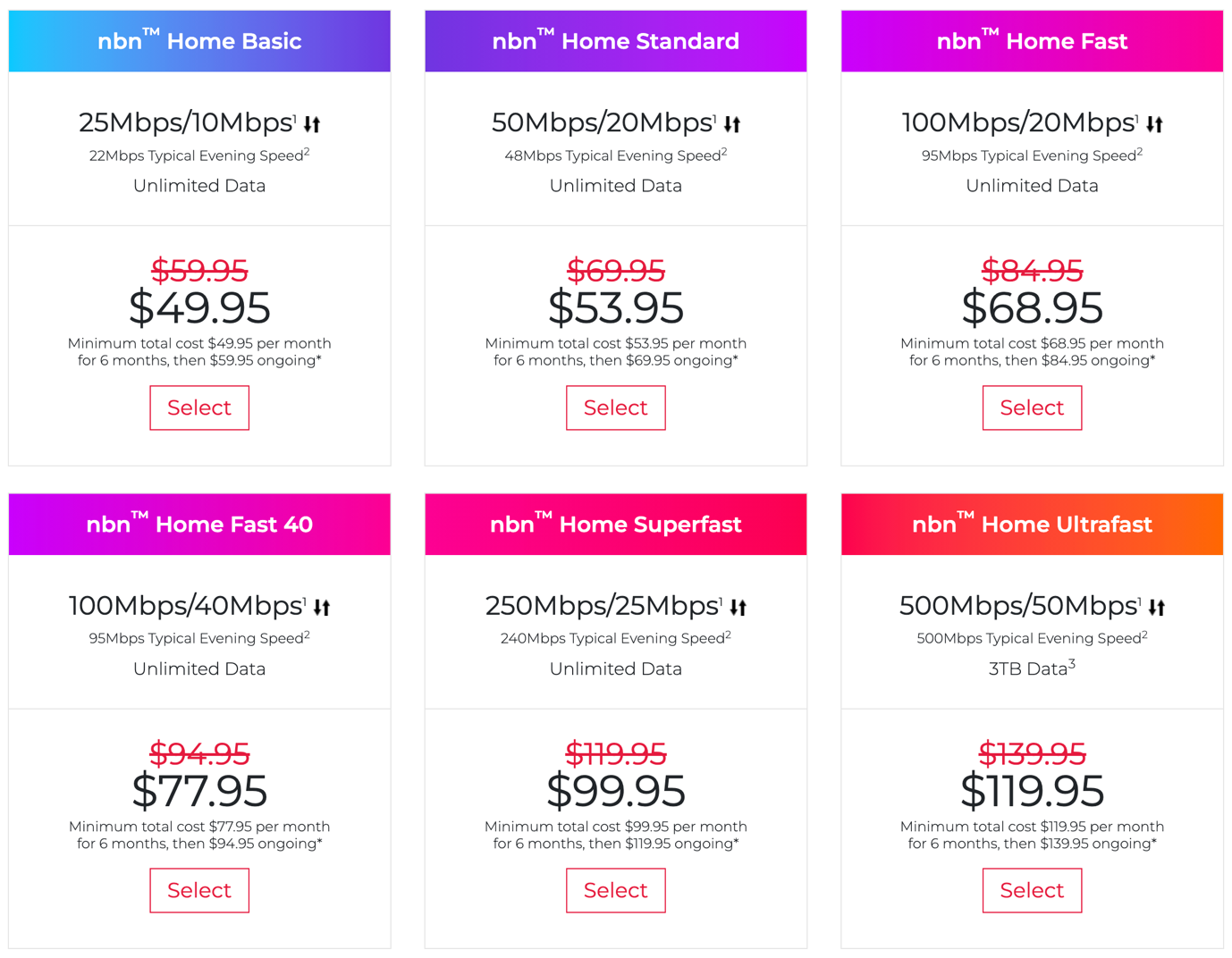Click Select on the Home Ultrafast plan

1032,890
